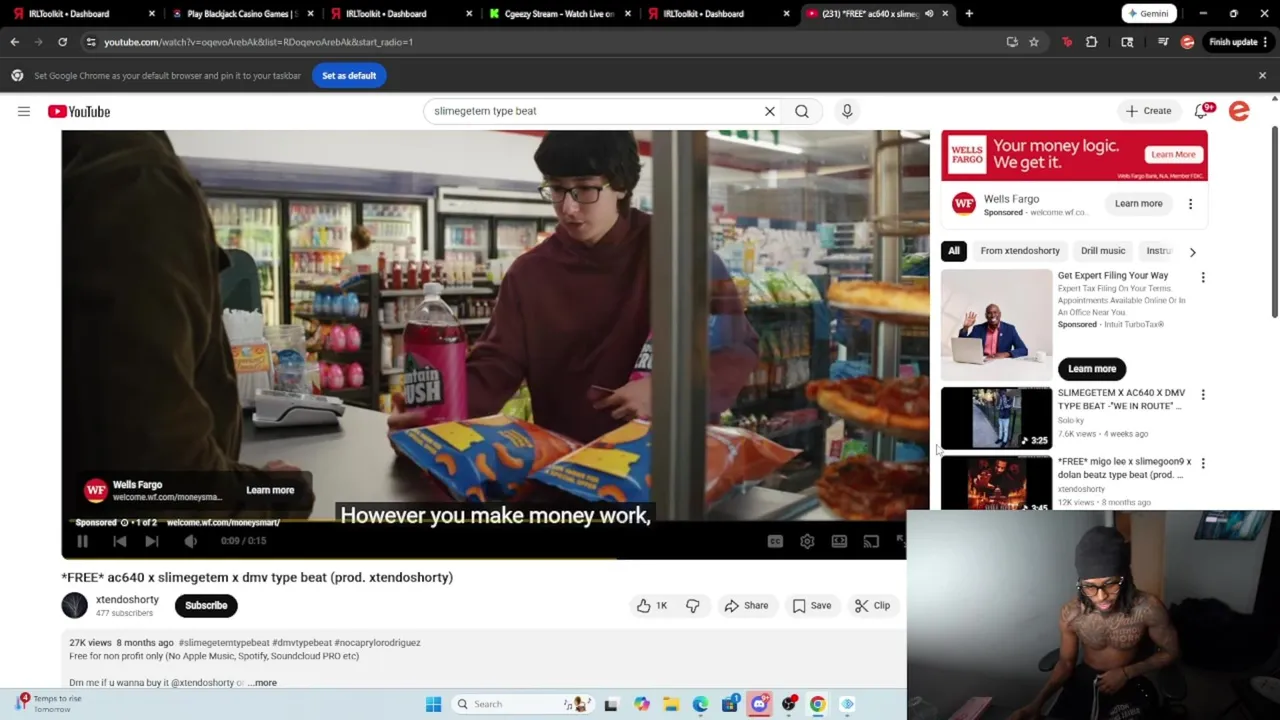Save the video to a playlist
Viewport: 1280px width, 720px height.
(x=811, y=605)
